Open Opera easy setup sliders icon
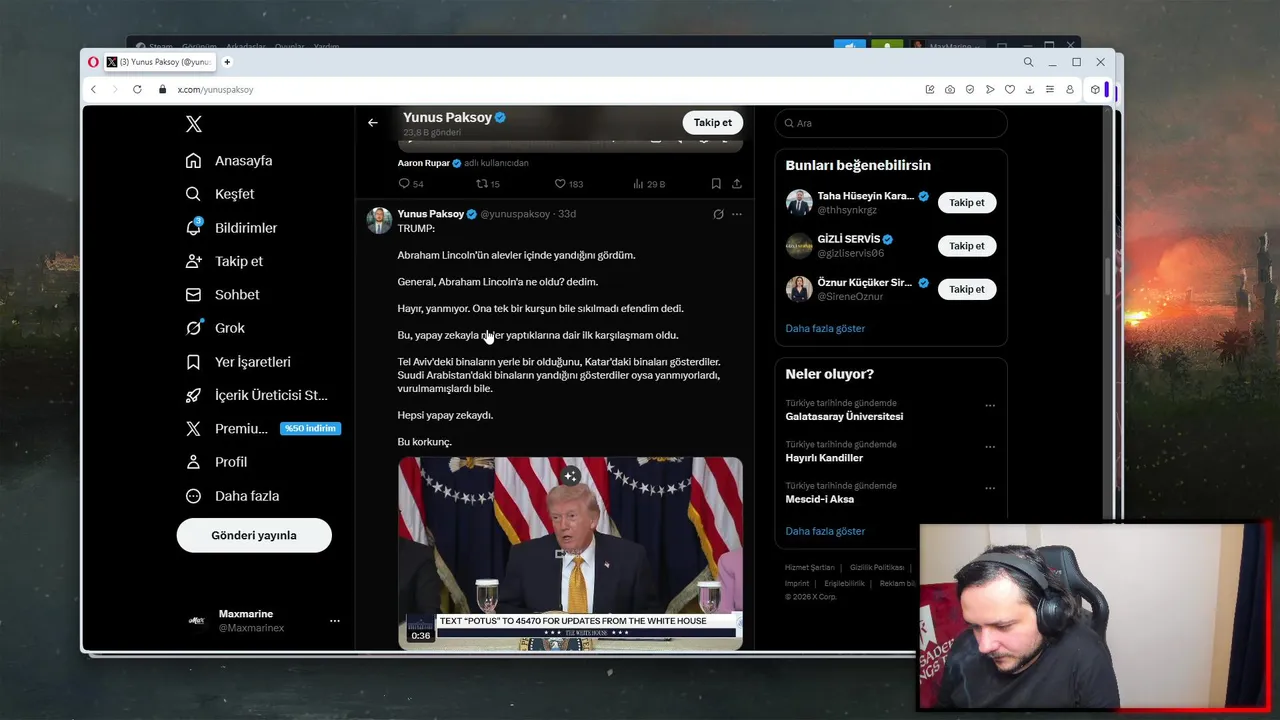The width and height of the screenshot is (1280, 720). 1049,89
